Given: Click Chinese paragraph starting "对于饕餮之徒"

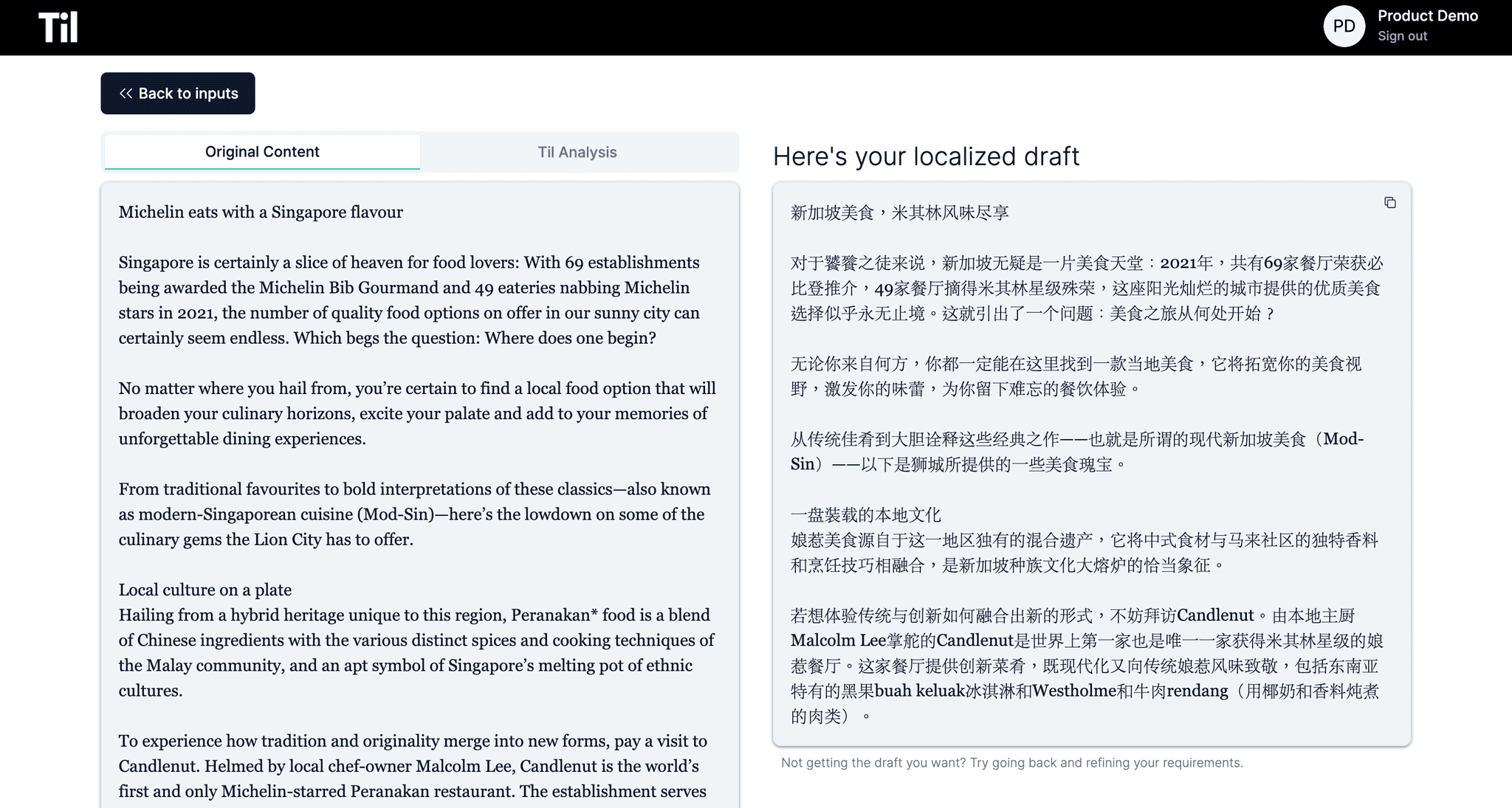Looking at the screenshot, I should pos(1086,289).
